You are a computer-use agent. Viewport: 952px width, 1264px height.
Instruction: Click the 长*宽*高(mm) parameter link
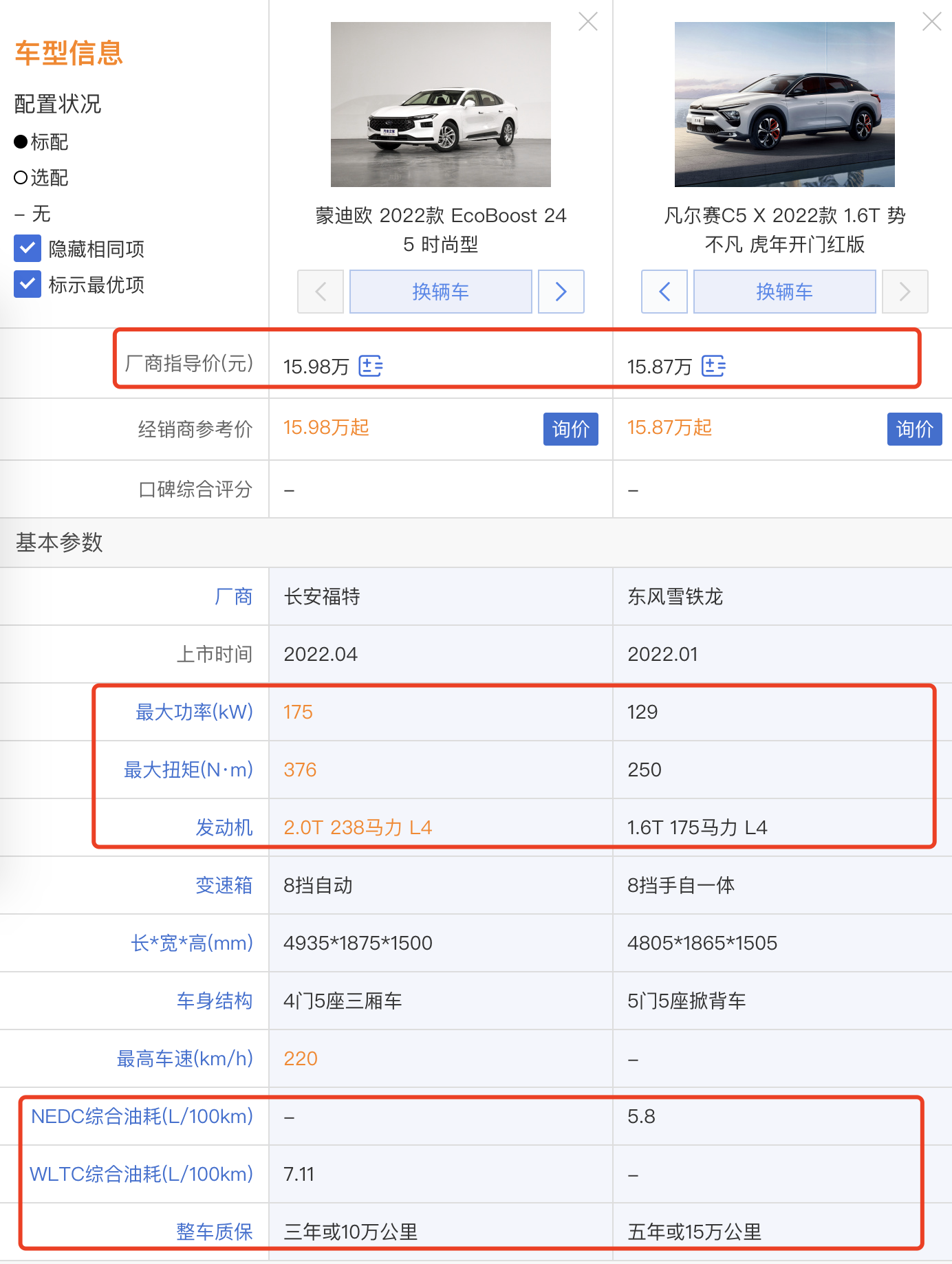192,943
